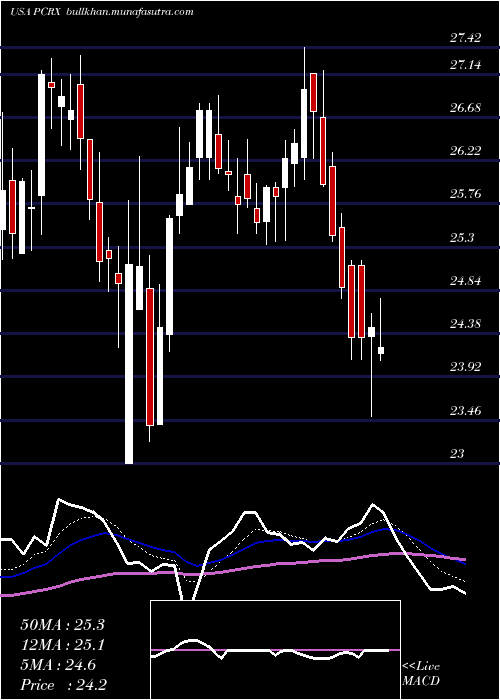Click the last candlestick on the chart
The image size is (500, 700).
point(381,329)
